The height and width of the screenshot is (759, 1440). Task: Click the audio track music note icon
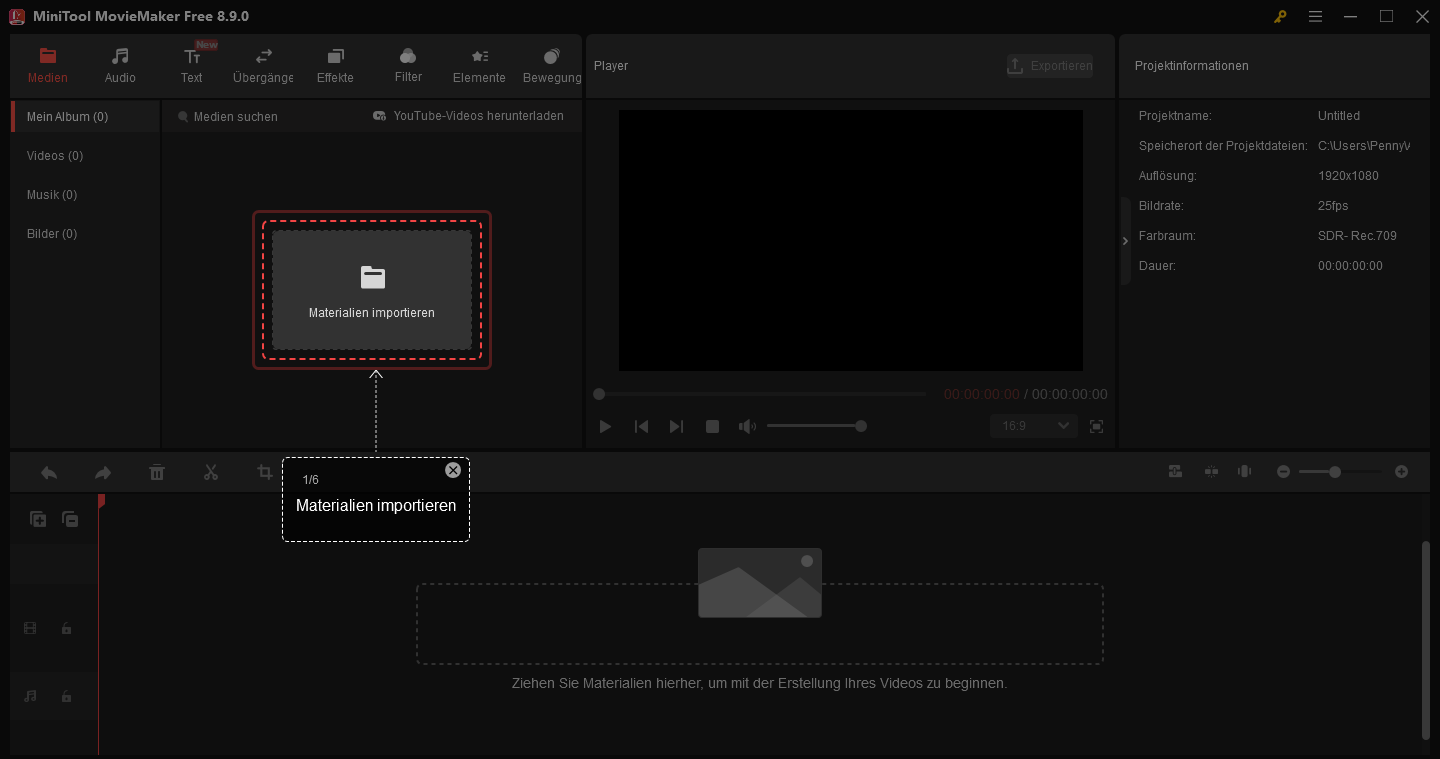30,696
